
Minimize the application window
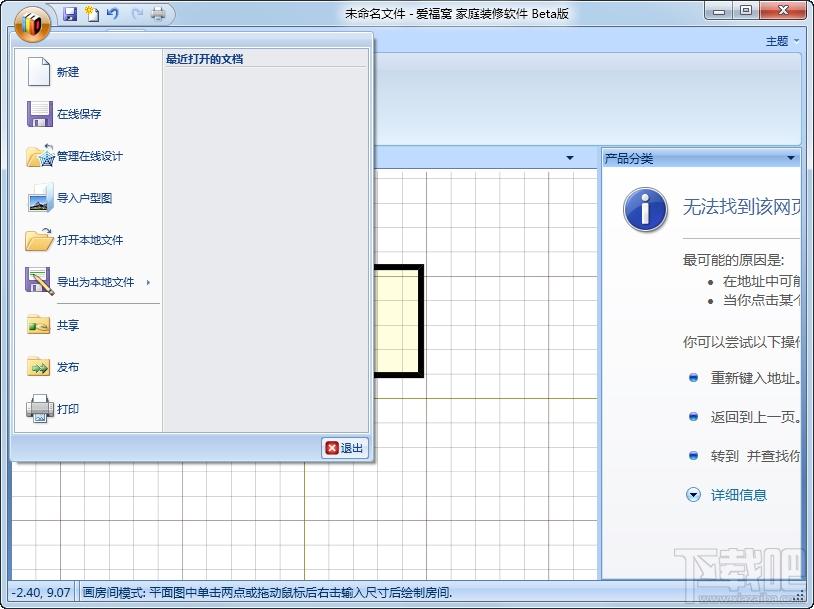pyautogui.click(x=719, y=11)
